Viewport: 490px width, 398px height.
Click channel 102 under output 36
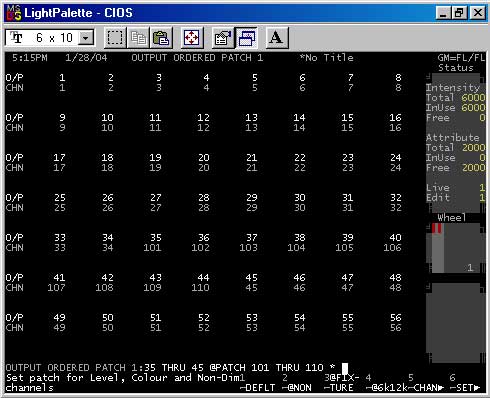200,248
